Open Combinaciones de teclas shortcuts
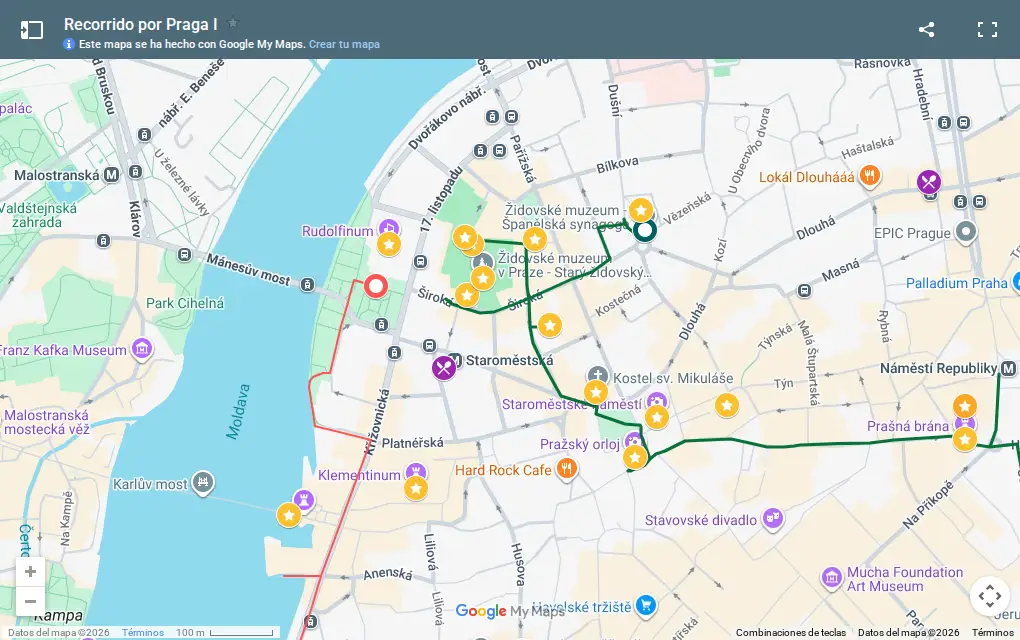The image size is (1020, 640). click(x=791, y=633)
